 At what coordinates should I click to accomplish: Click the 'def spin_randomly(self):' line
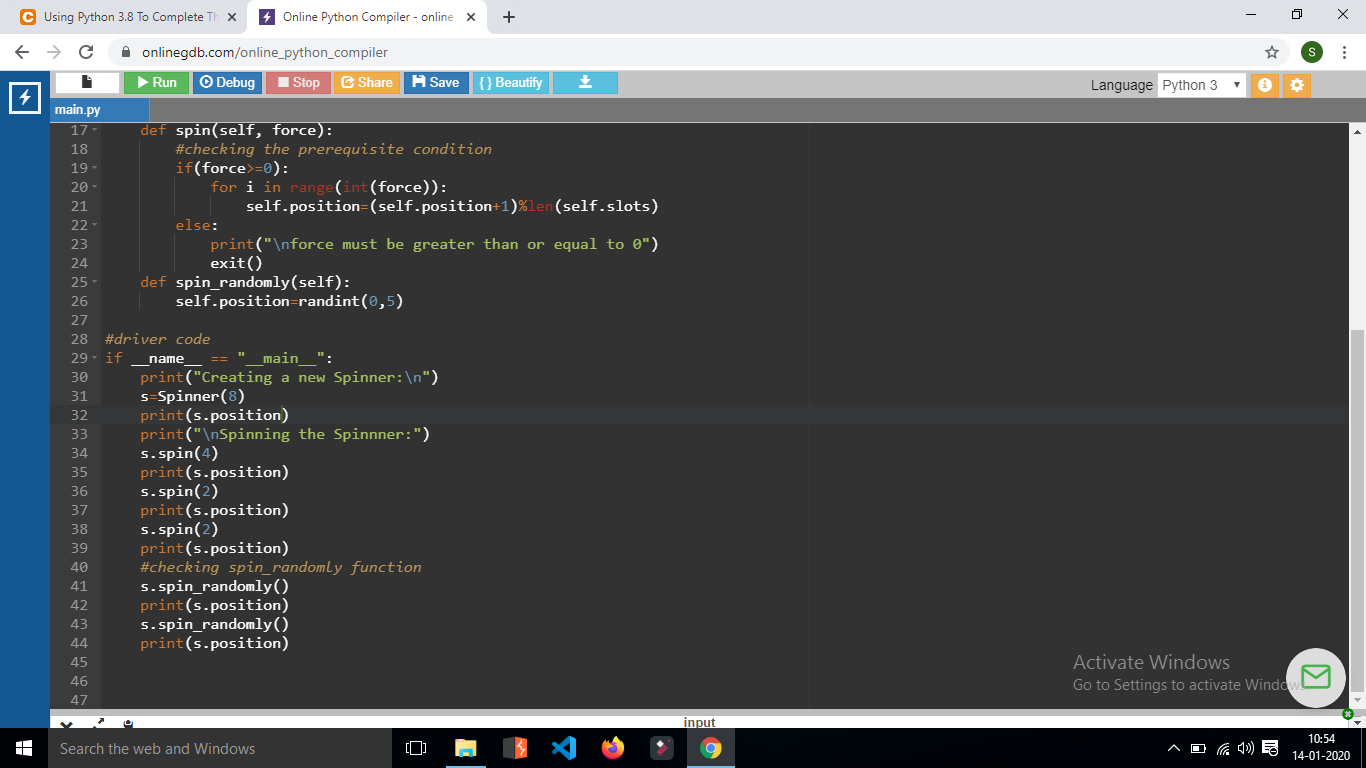pos(245,282)
